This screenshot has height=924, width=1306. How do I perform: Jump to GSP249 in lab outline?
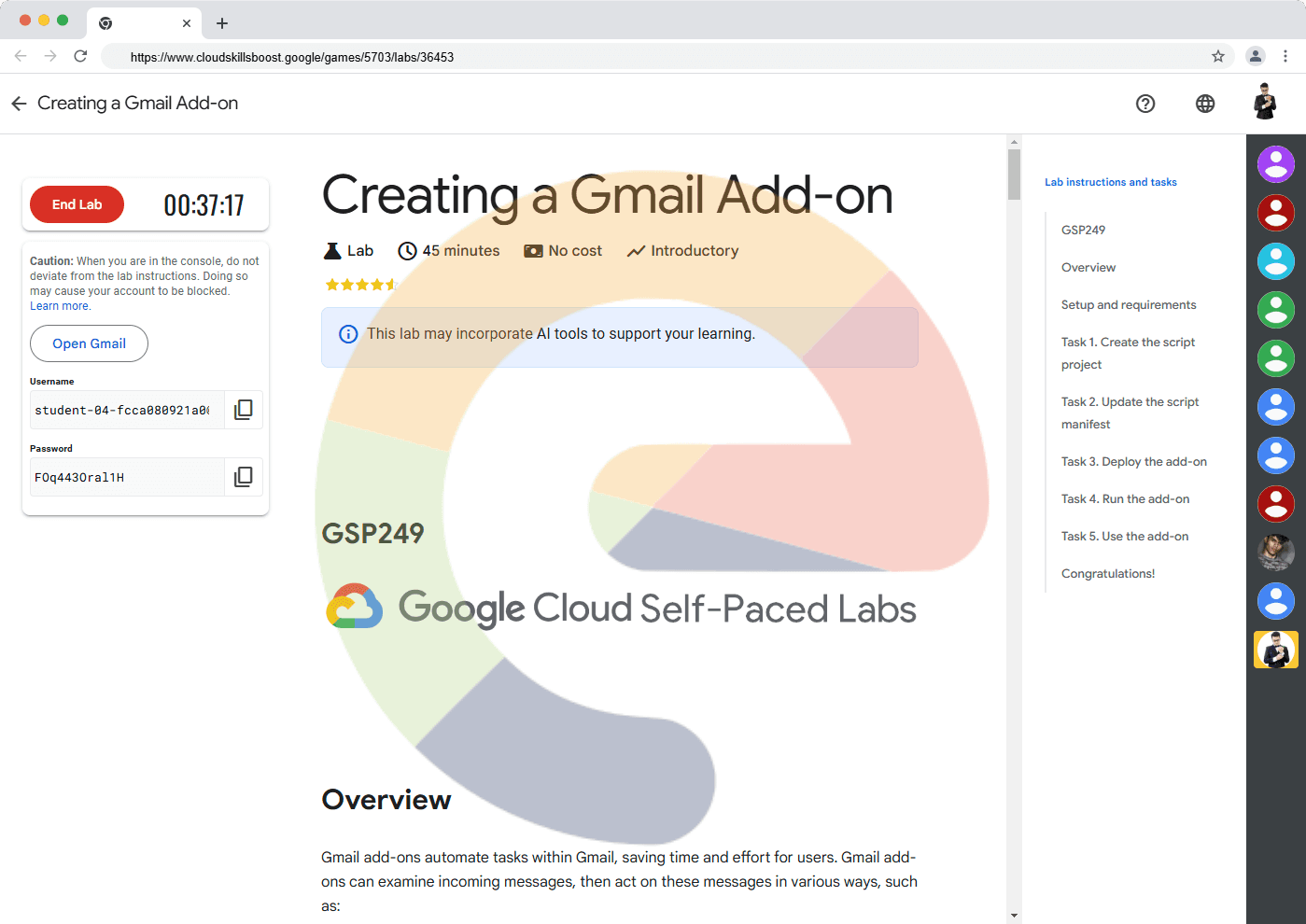tap(1083, 230)
